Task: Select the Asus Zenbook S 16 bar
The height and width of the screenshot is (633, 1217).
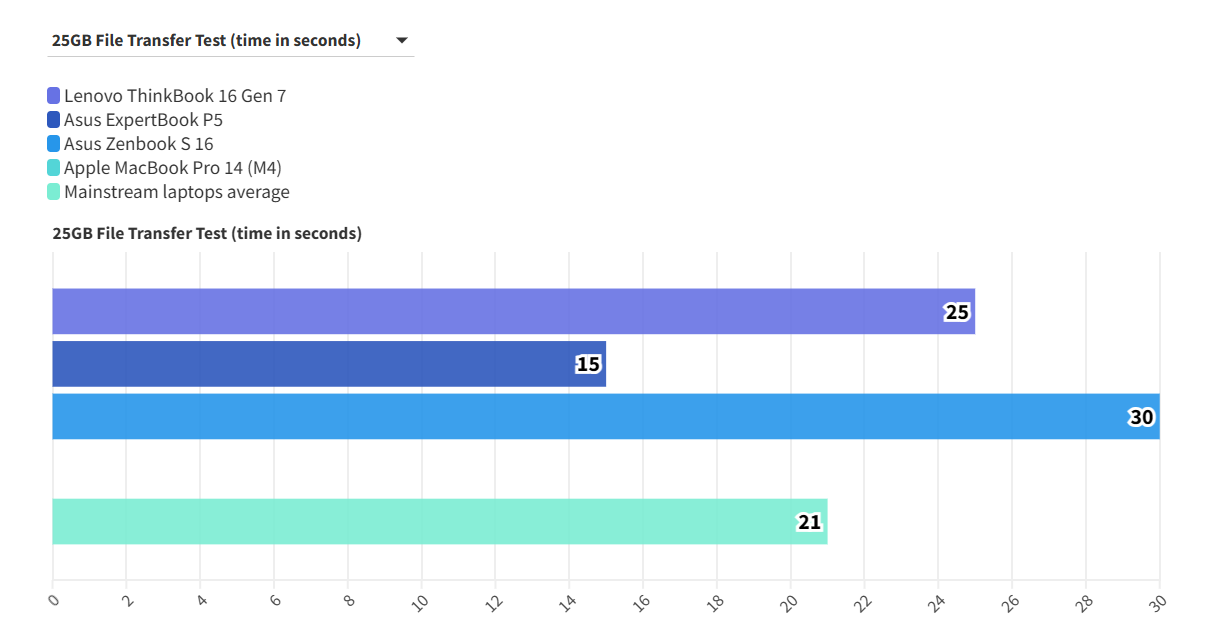Action: tap(600, 416)
